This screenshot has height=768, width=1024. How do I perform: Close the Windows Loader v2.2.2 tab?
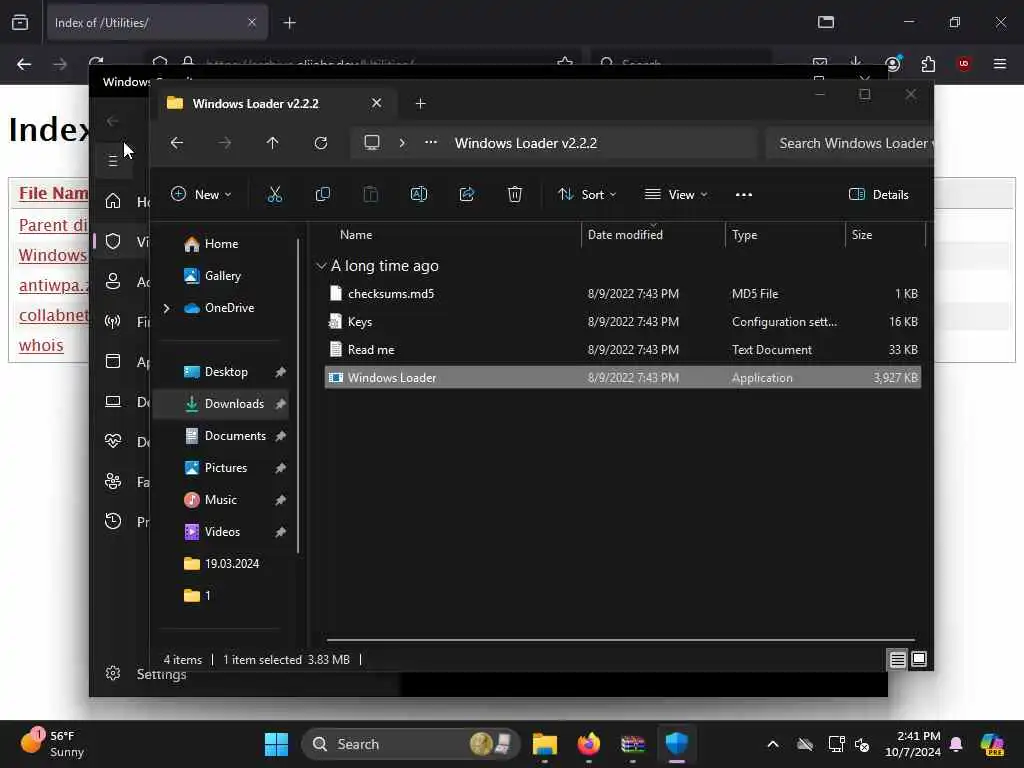tap(376, 103)
